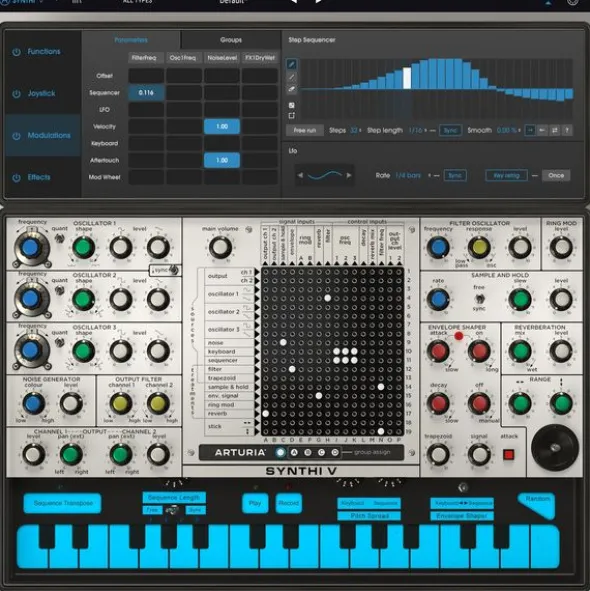The image size is (590, 591).
Task: Toggle power icon for Effects
Action: (16, 178)
